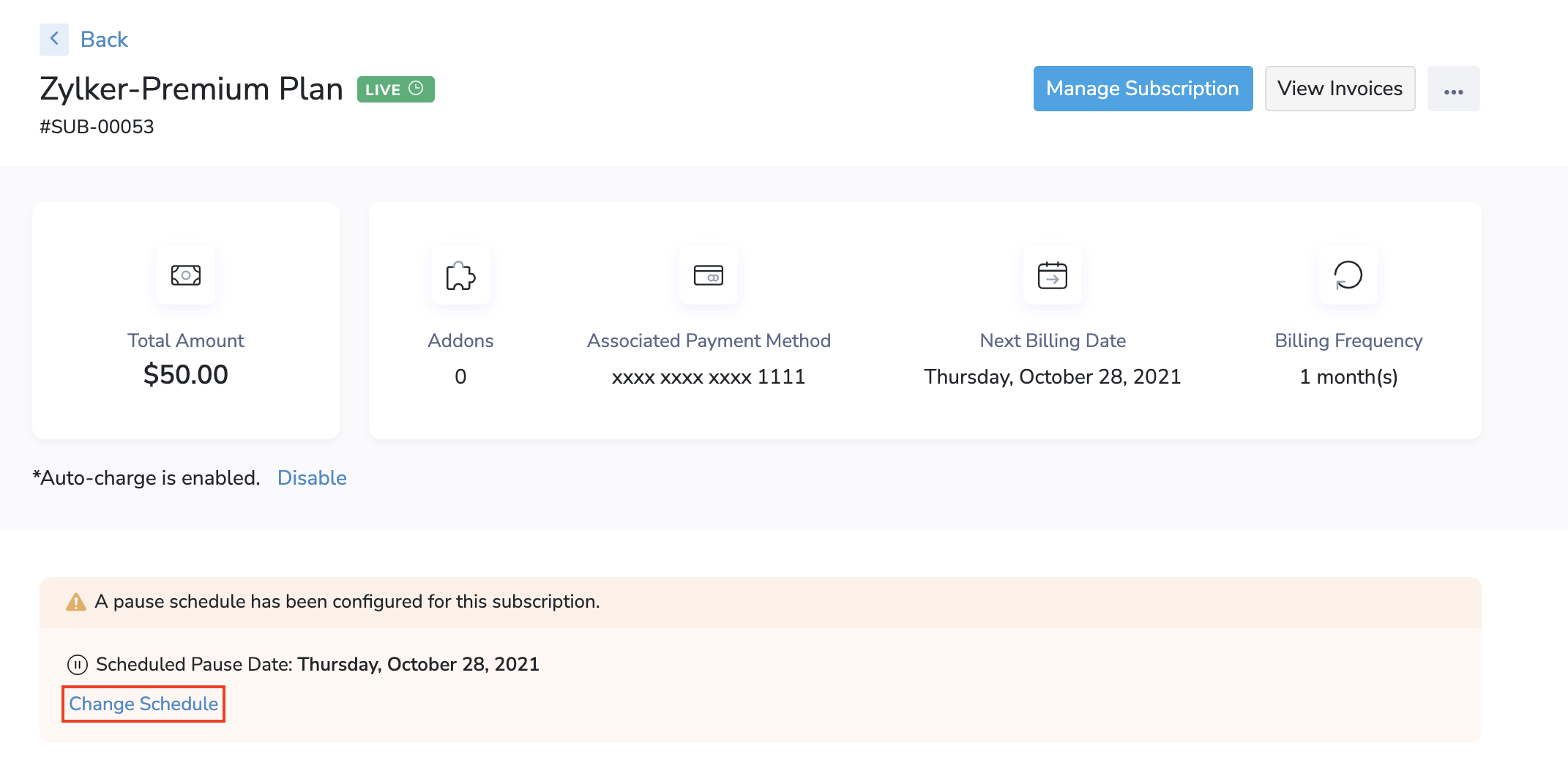Open the three-dots more options menu
1568x760 pixels.
tap(1453, 89)
